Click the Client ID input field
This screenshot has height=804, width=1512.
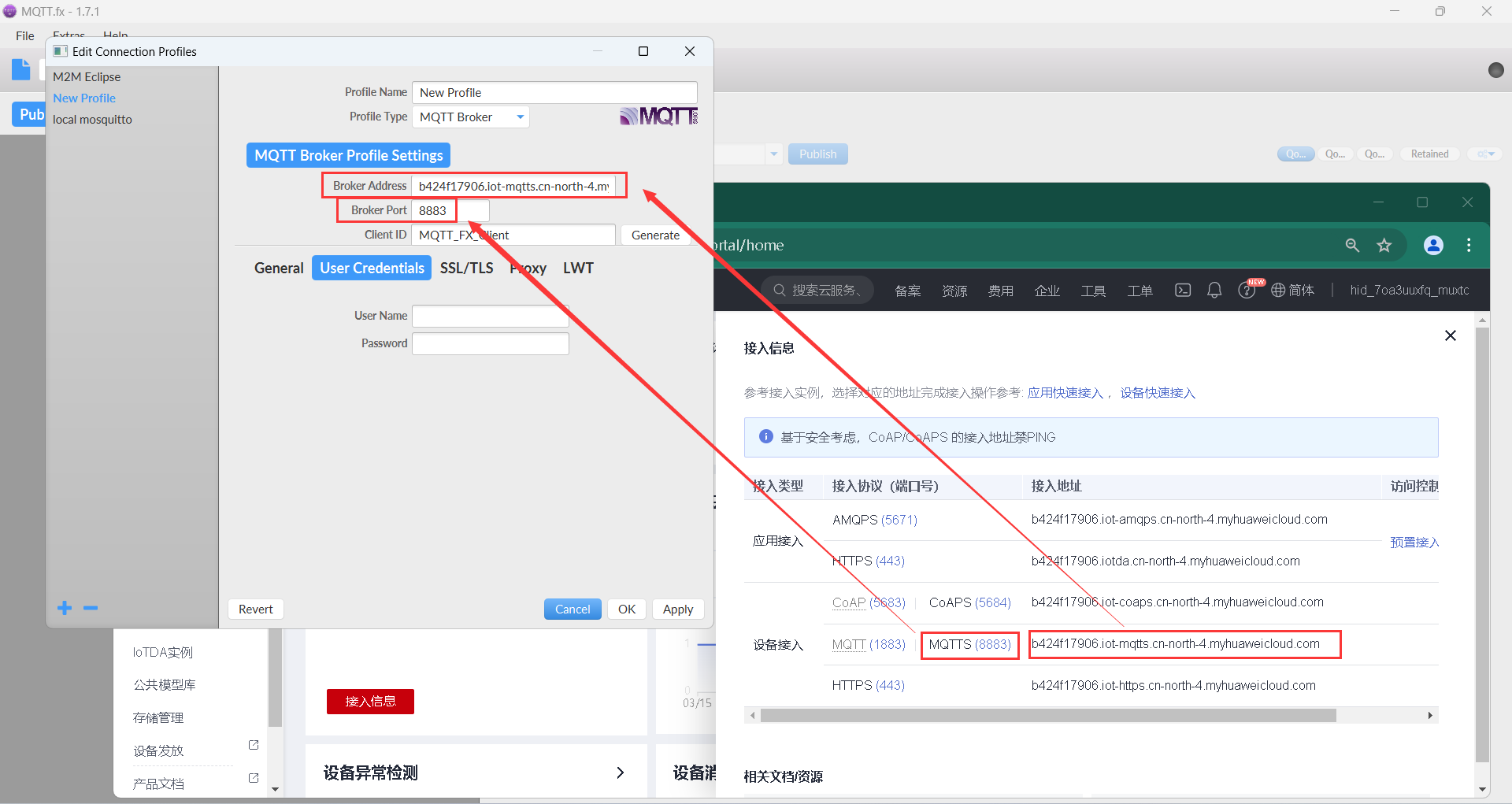pos(513,235)
